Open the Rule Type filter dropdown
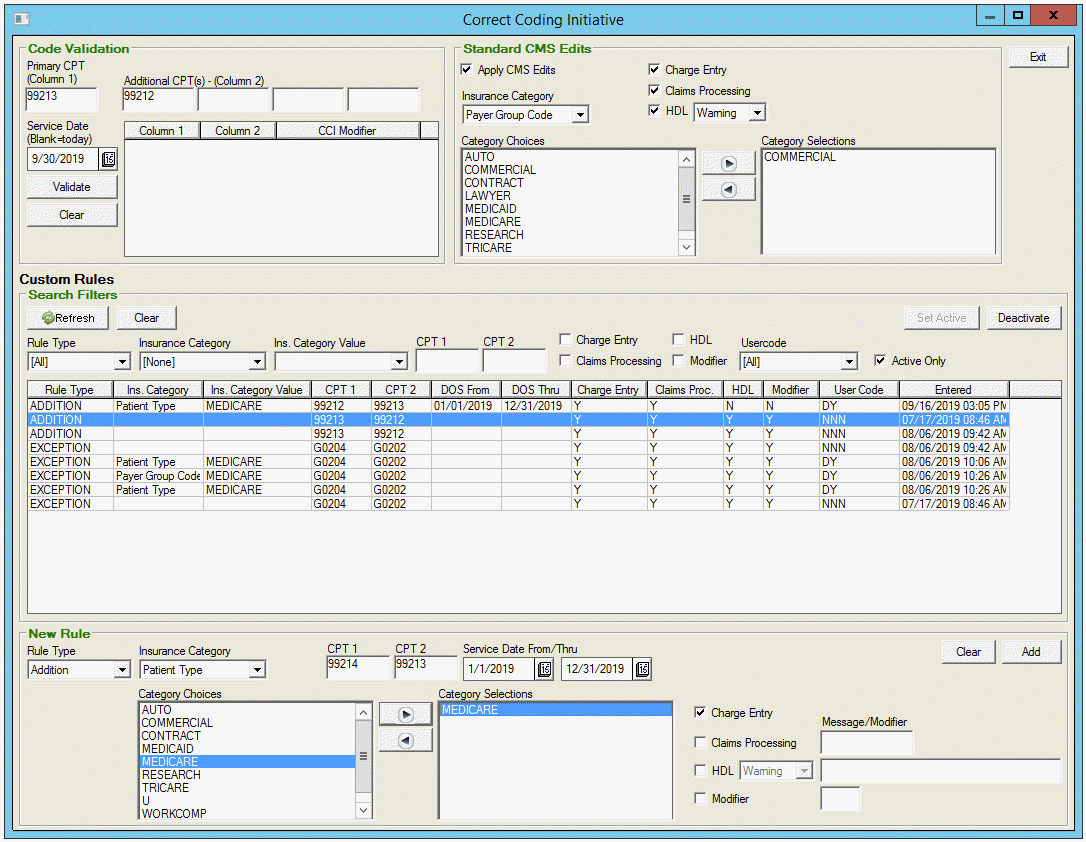This screenshot has width=1086, height=842. pos(122,362)
